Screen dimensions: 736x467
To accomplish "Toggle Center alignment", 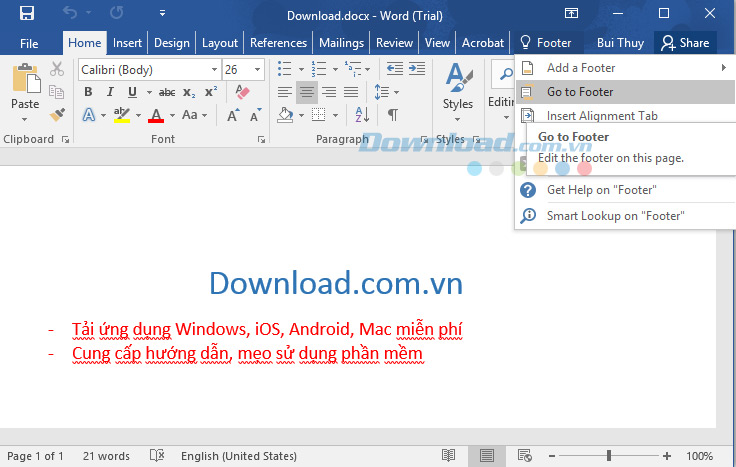I will click(307, 92).
